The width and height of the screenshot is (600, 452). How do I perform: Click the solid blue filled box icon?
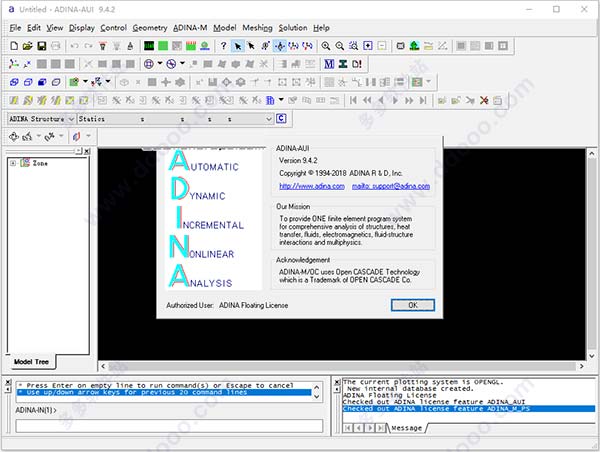[42, 82]
